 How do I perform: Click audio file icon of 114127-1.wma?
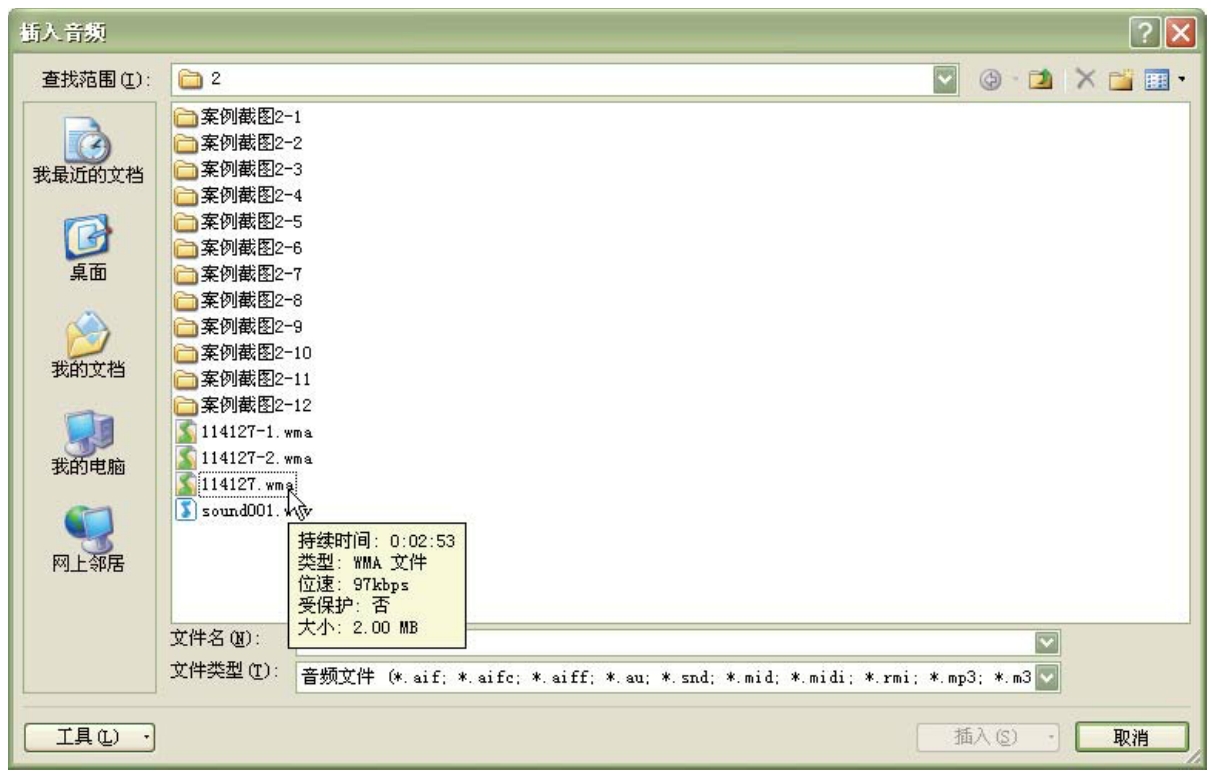click(186, 431)
